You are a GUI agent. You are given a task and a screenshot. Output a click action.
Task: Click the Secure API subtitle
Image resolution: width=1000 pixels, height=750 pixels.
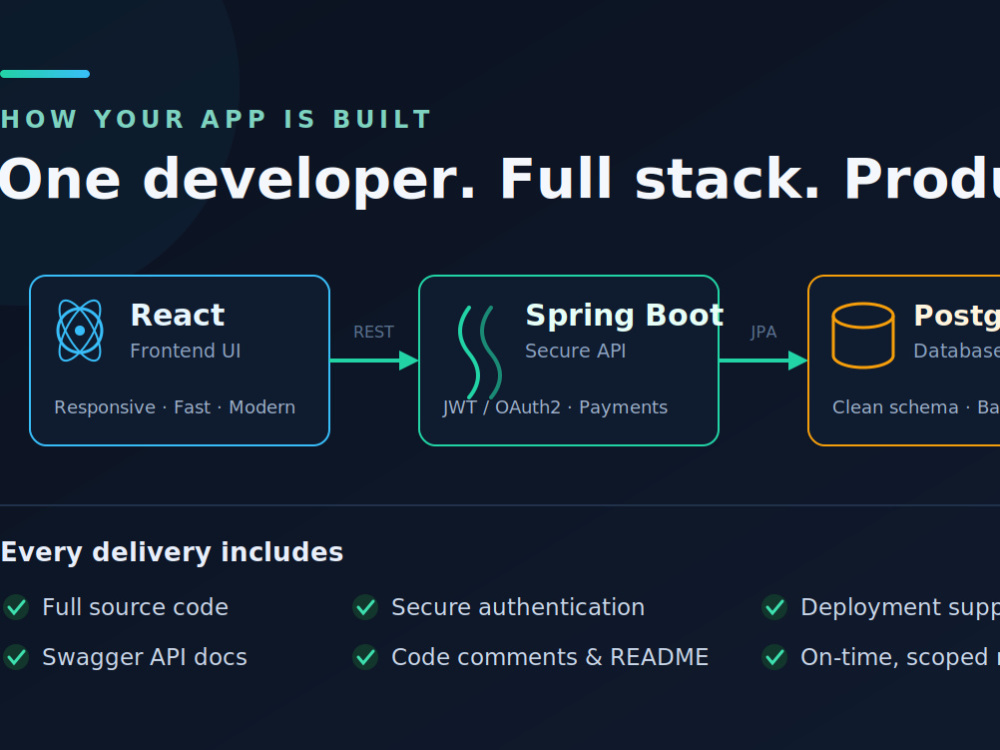(x=575, y=351)
